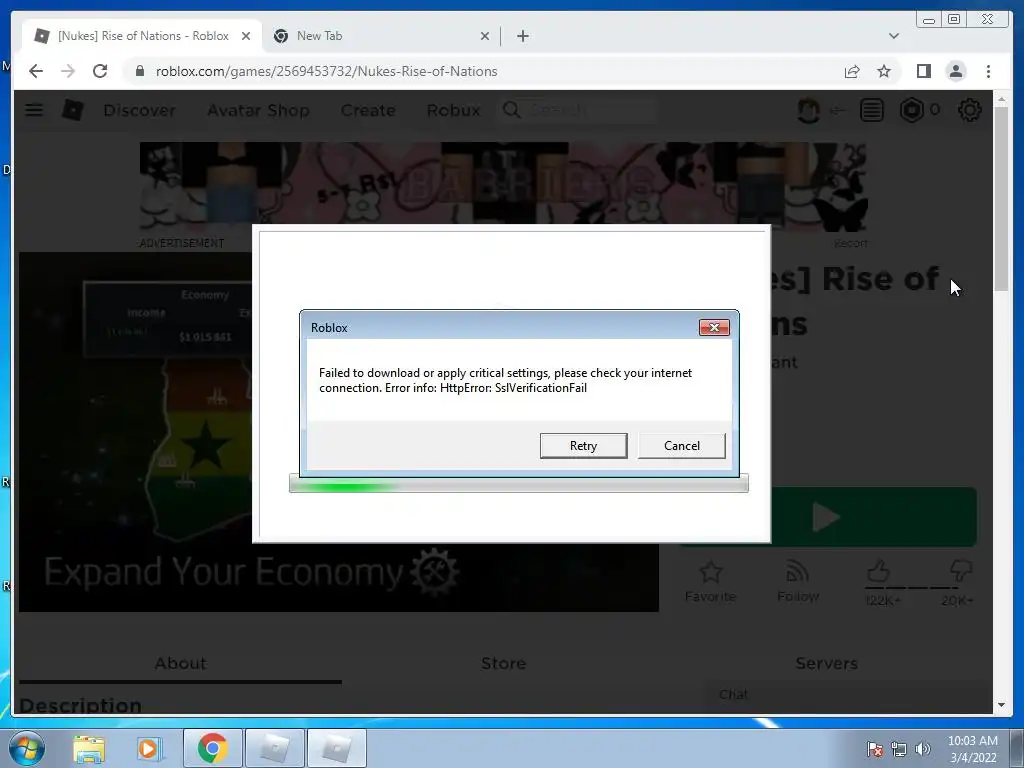Open Chrome side panel icon
Image resolution: width=1024 pixels, height=768 pixels.
point(923,71)
